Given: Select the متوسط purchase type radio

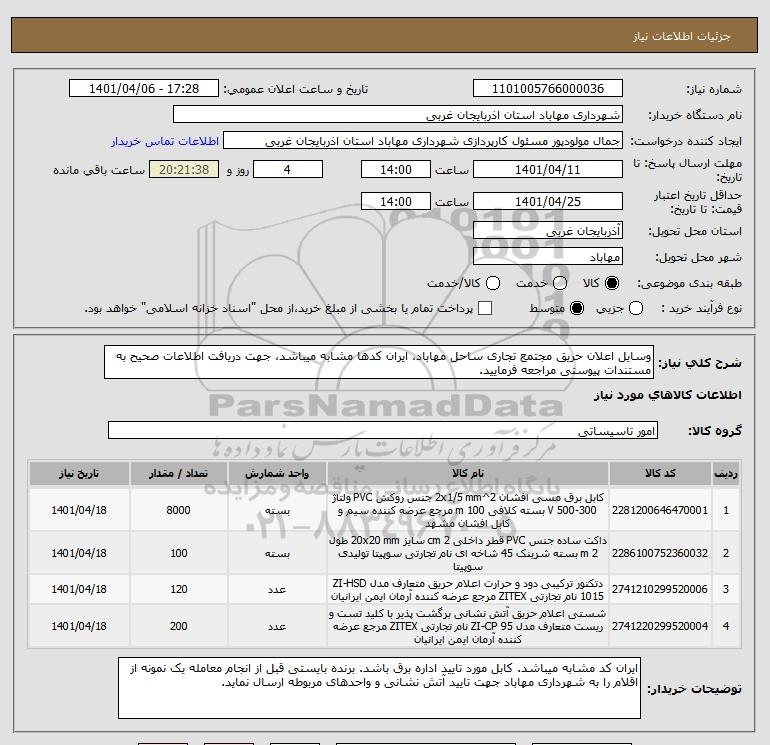Looking at the screenshot, I should [577, 308].
